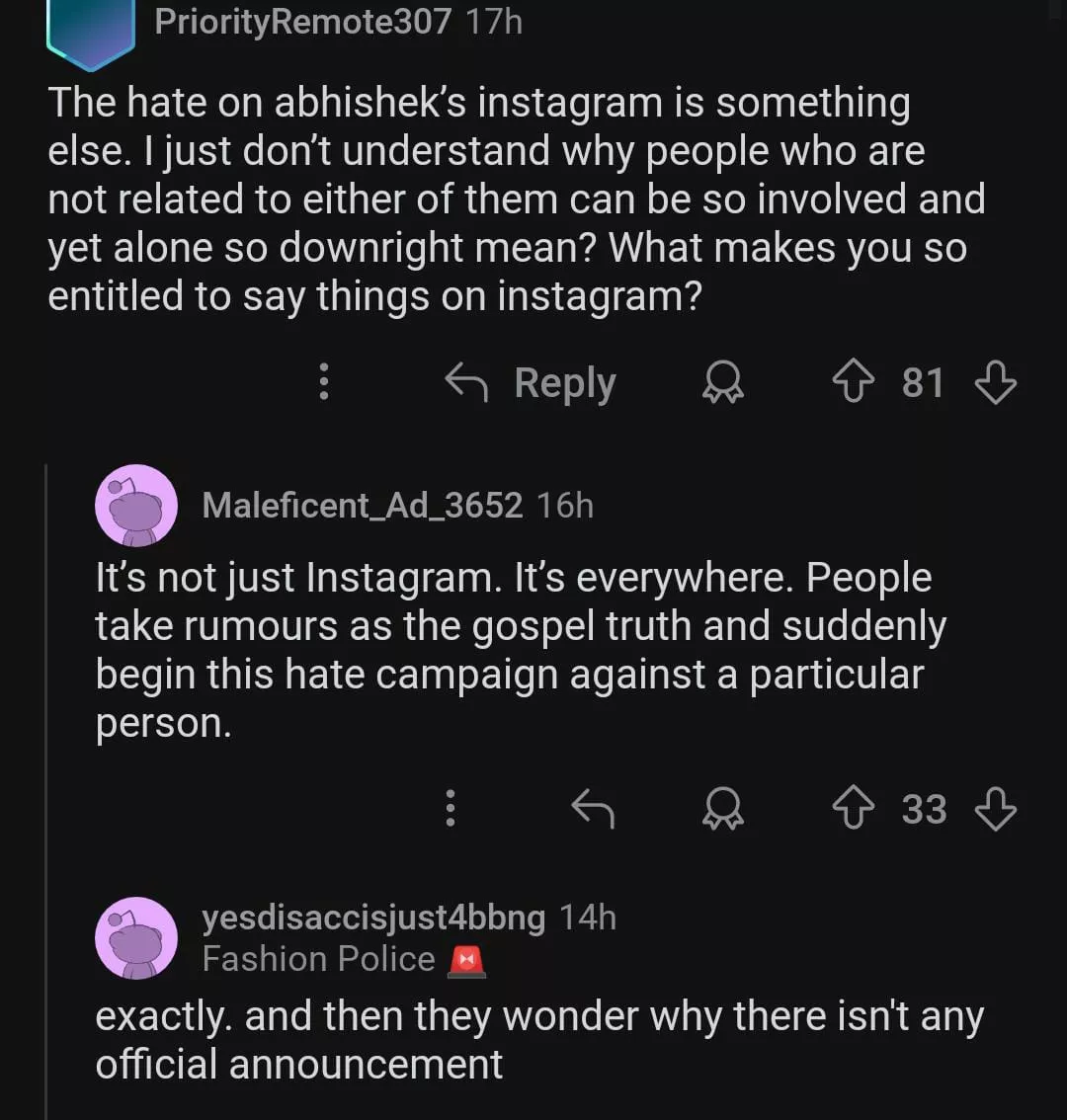Tap Maleficent_Ad_3652's snoo avatar

pyautogui.click(x=136, y=506)
